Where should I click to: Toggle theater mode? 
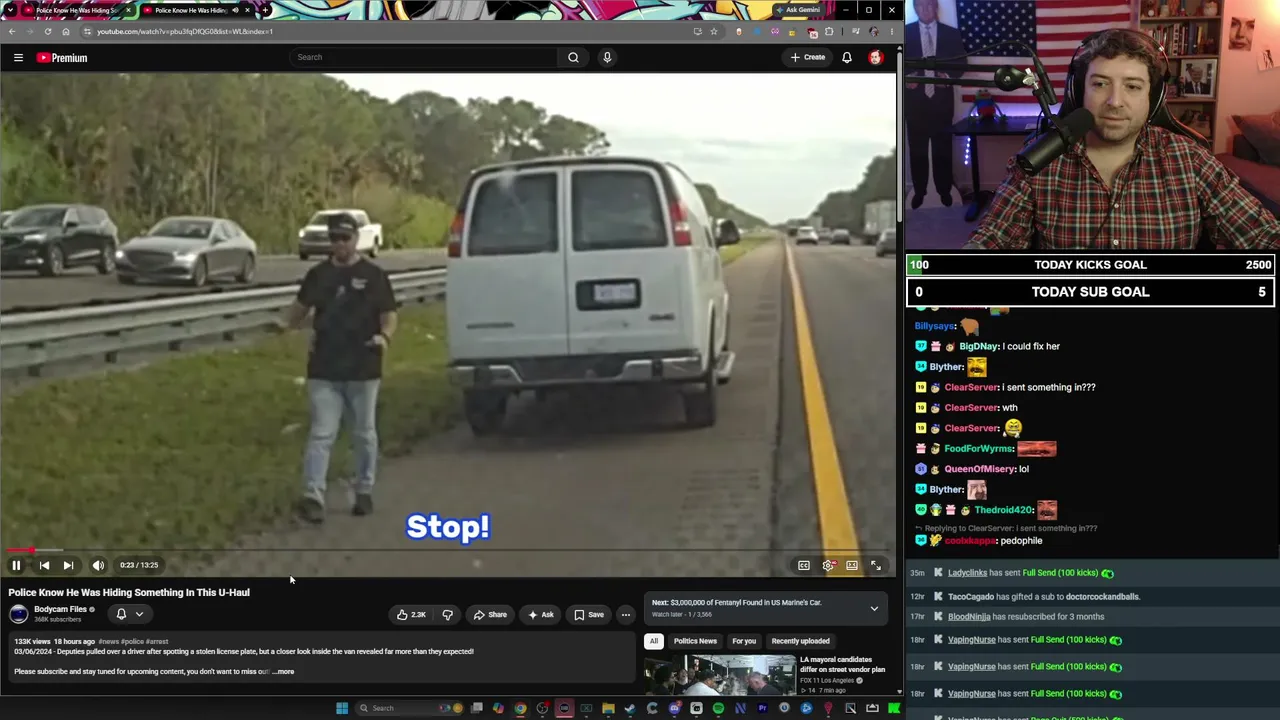pos(852,565)
